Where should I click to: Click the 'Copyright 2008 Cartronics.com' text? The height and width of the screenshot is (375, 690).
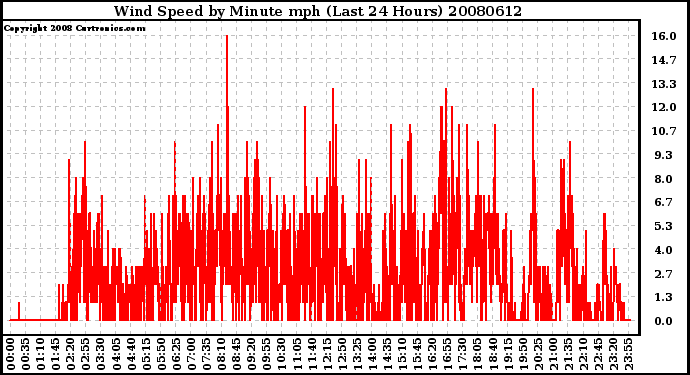[75, 28]
